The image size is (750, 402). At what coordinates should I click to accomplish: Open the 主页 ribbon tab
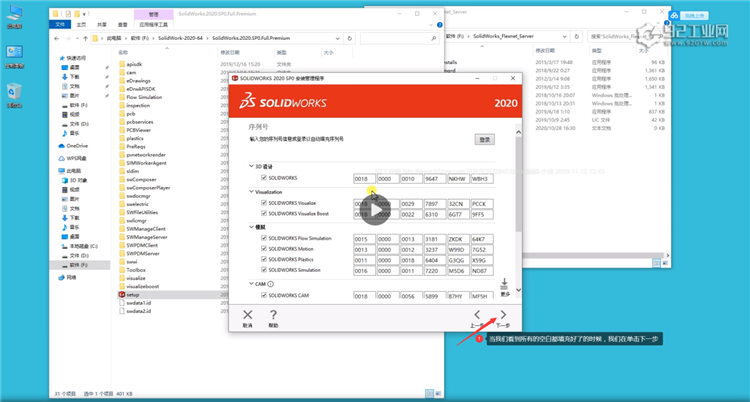[x=81, y=24]
